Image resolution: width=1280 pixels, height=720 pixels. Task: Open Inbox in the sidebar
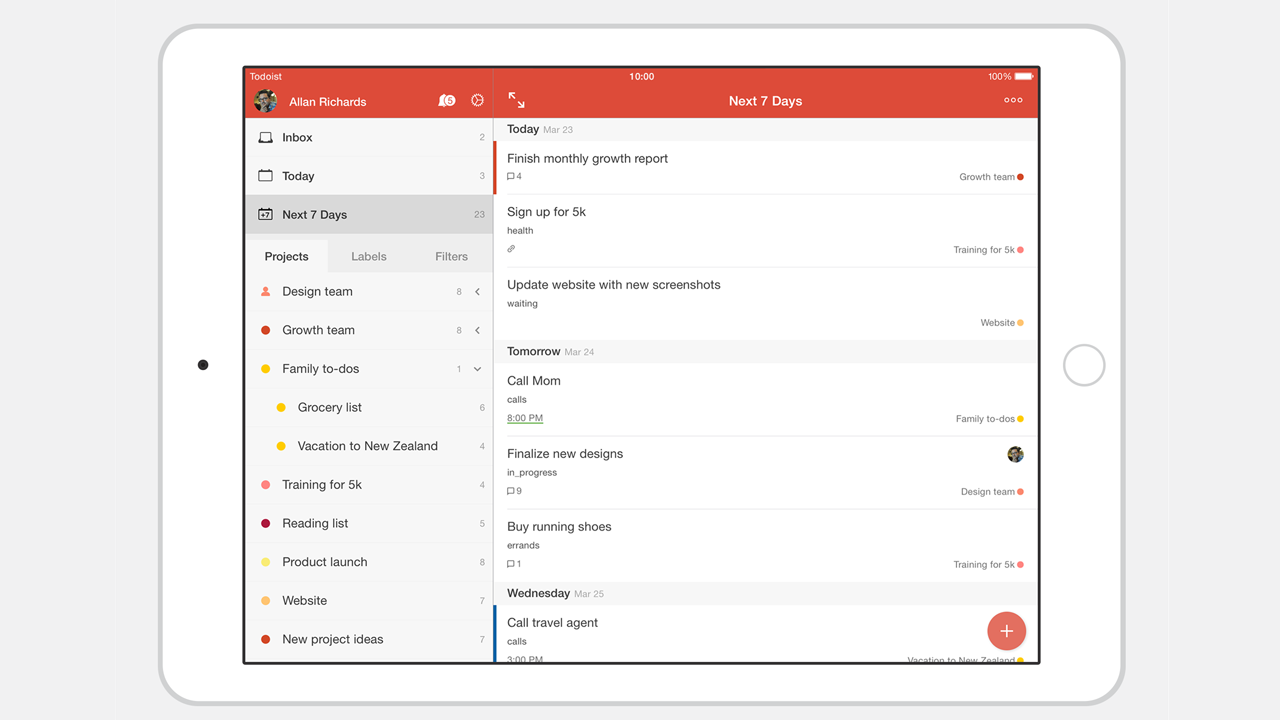point(369,137)
